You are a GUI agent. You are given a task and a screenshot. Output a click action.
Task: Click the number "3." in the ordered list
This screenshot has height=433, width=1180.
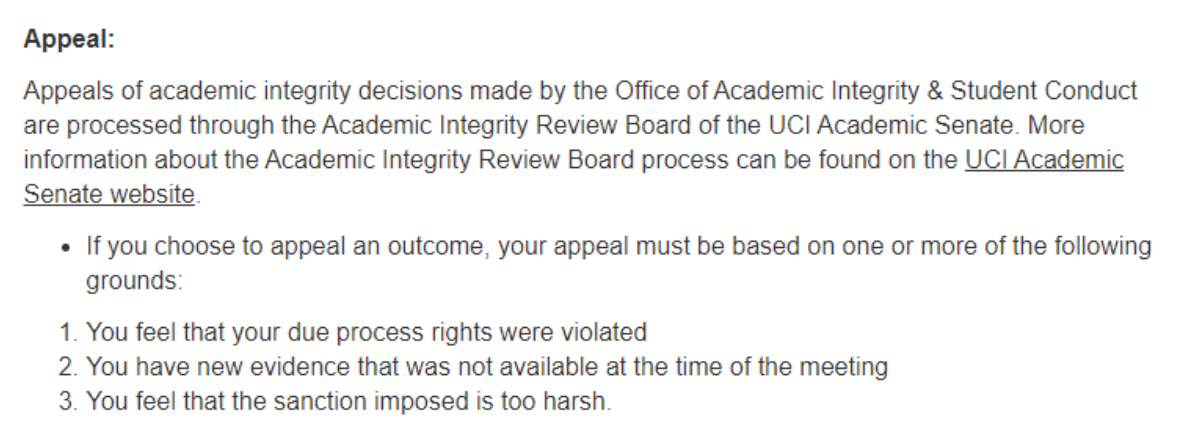(x=66, y=402)
